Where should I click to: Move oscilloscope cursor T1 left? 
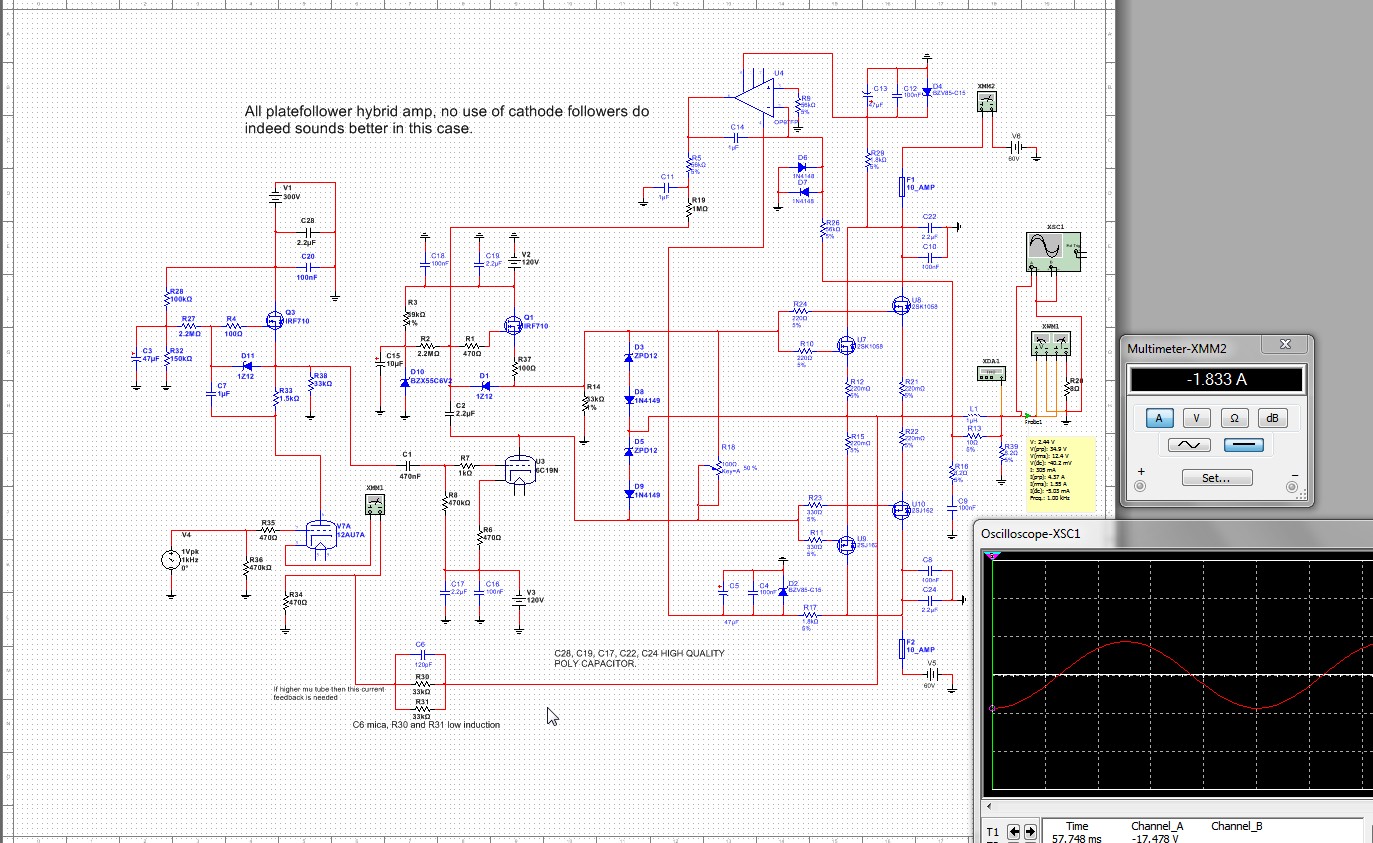tap(1015, 831)
